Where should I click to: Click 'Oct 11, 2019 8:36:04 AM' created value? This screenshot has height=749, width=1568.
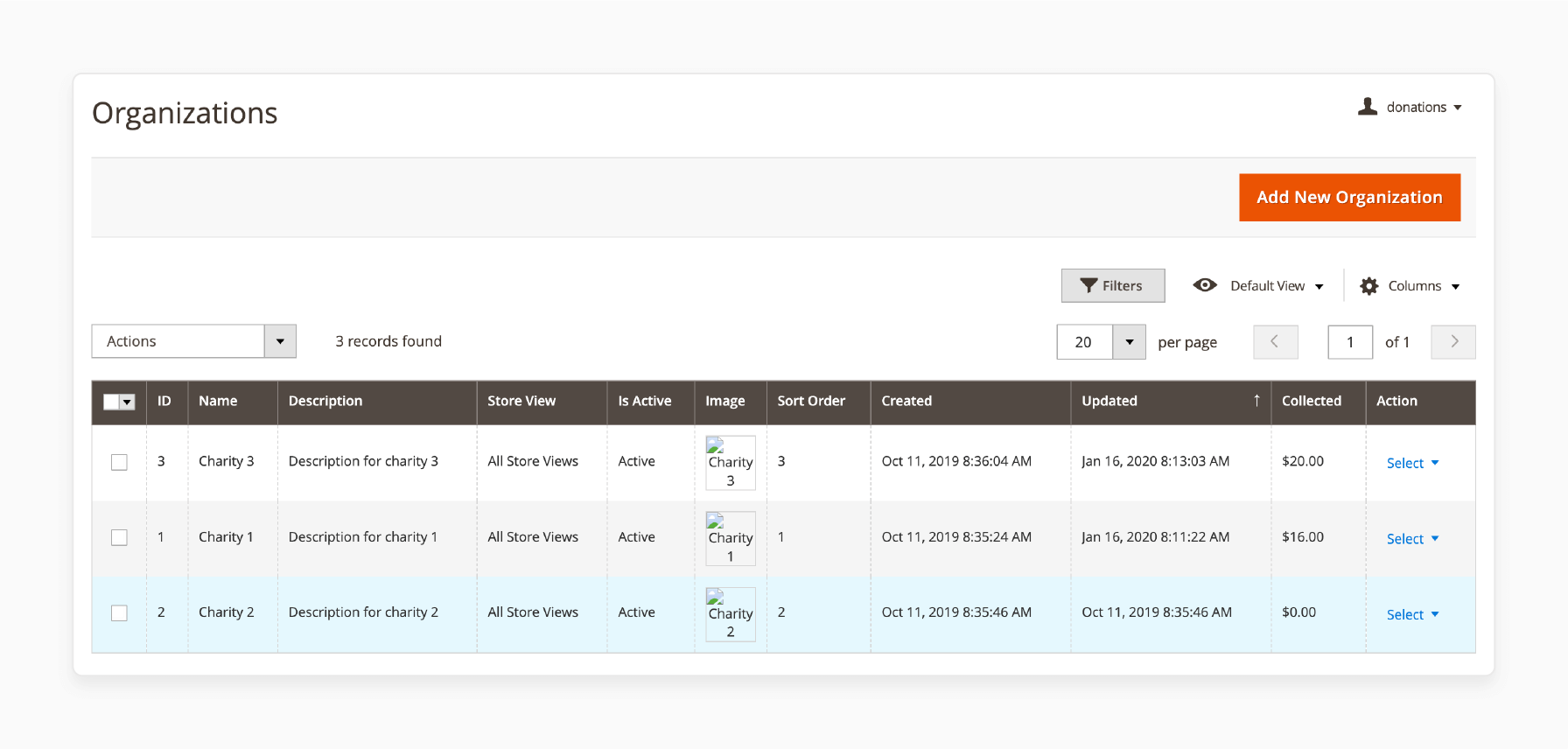pyautogui.click(x=956, y=461)
